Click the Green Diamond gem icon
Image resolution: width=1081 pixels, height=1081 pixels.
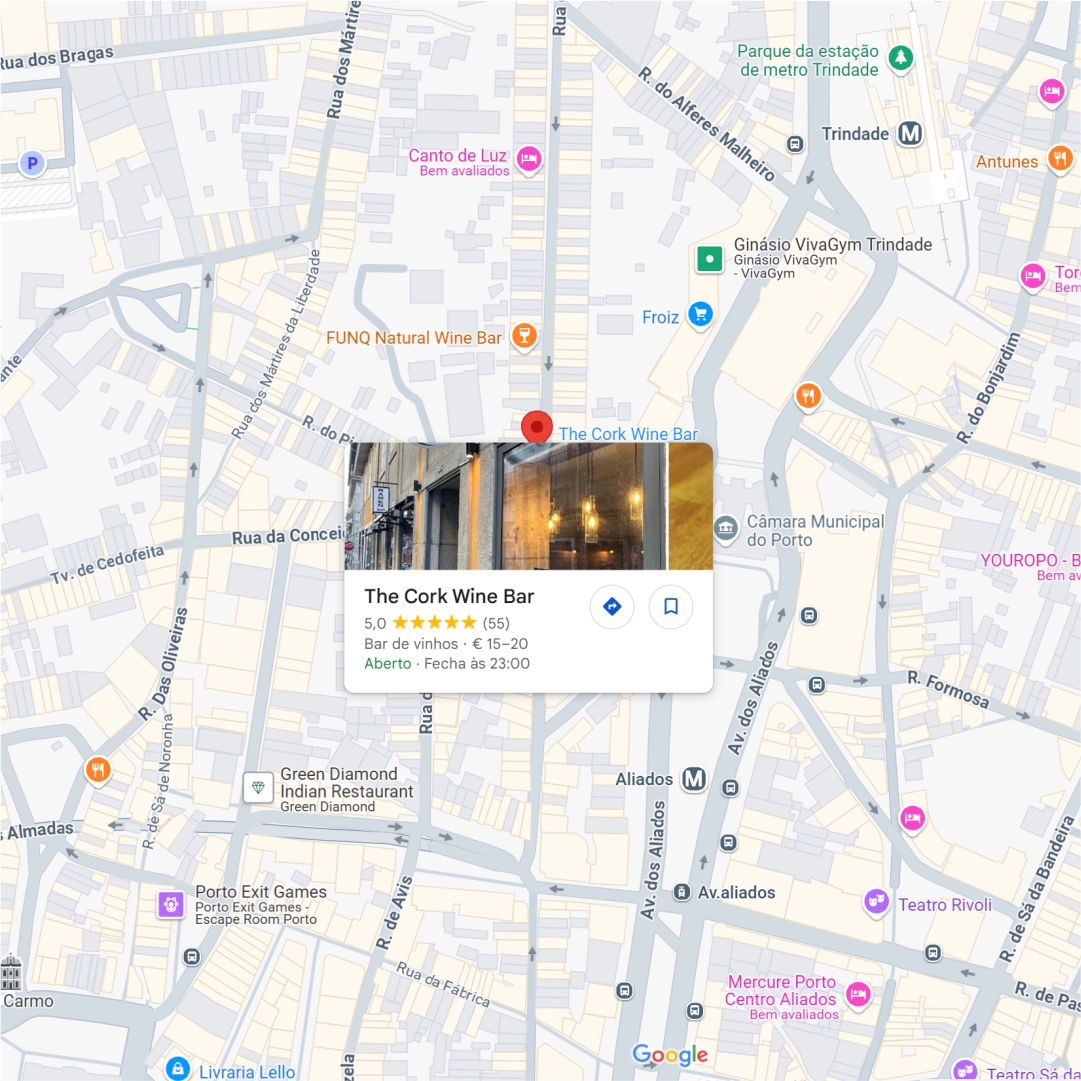click(x=258, y=787)
